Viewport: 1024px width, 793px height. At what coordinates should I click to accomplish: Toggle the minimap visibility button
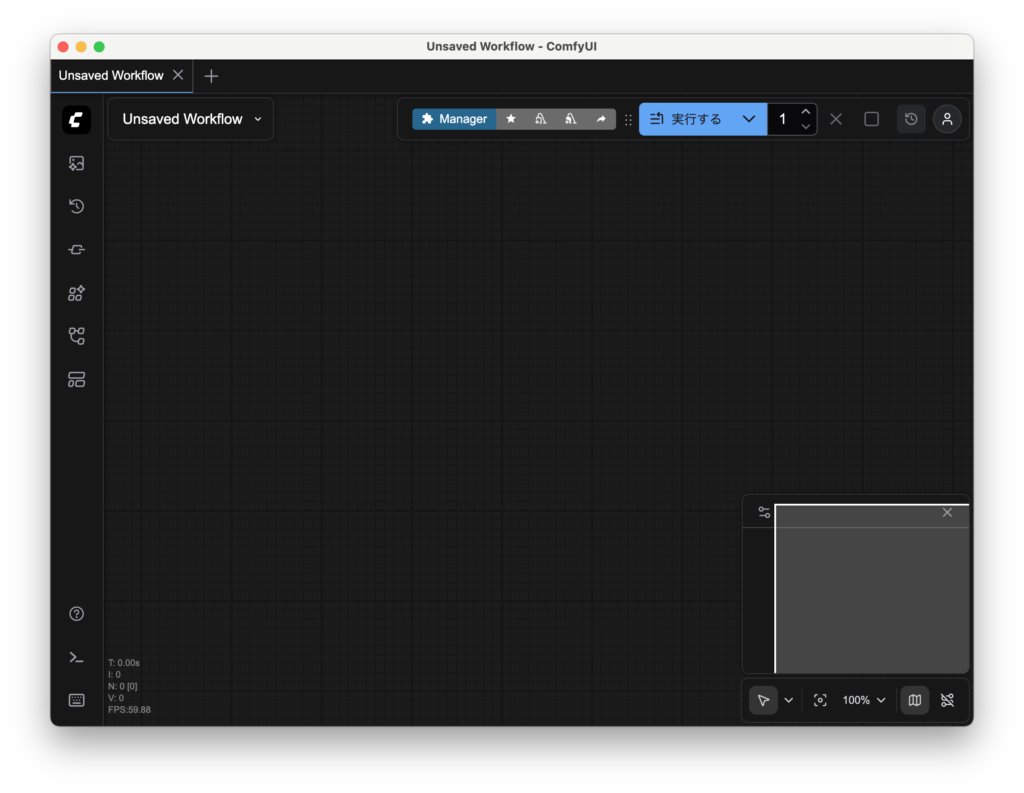[914, 700]
